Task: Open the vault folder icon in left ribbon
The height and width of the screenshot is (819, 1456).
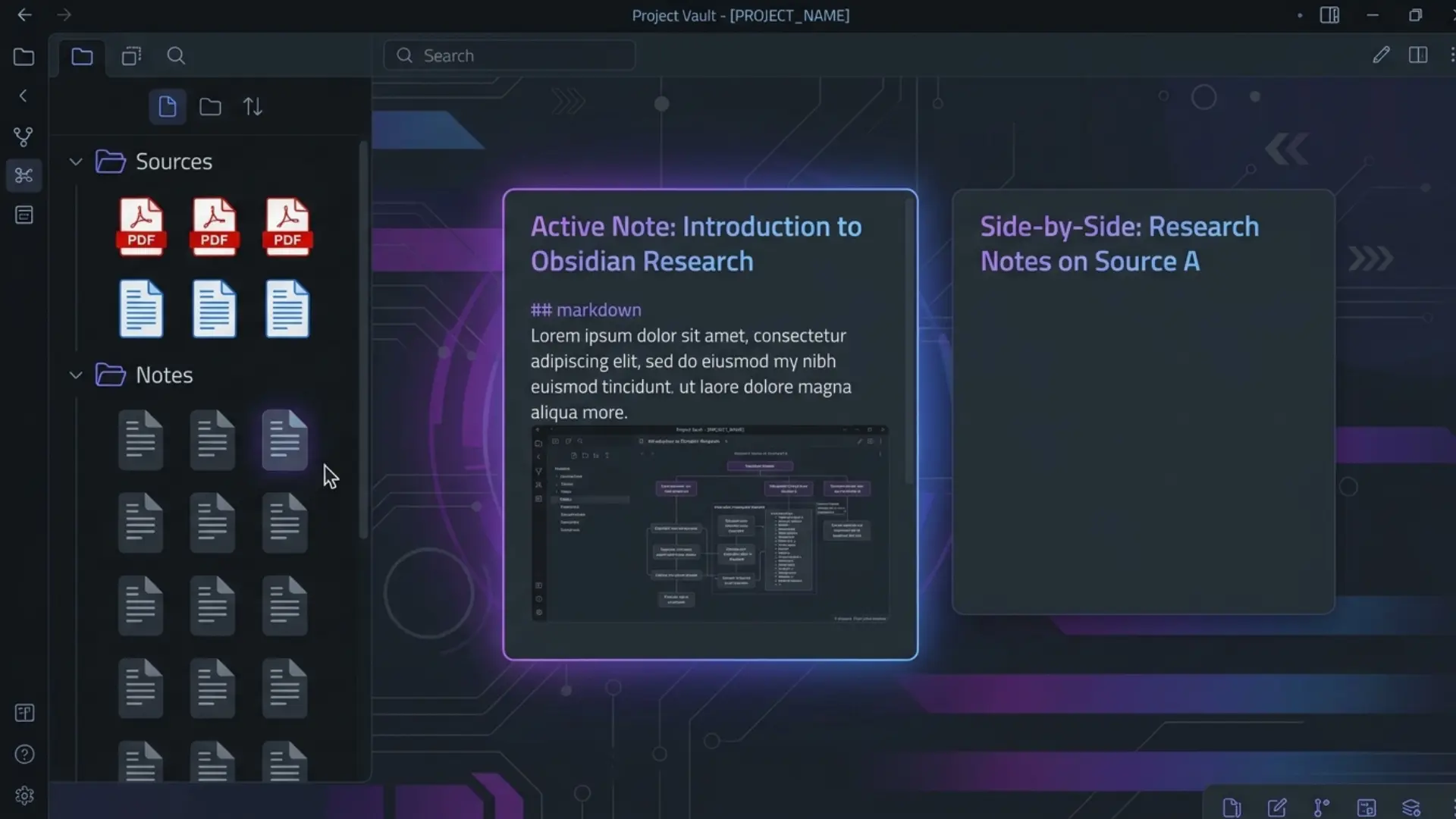Action: pyautogui.click(x=24, y=57)
